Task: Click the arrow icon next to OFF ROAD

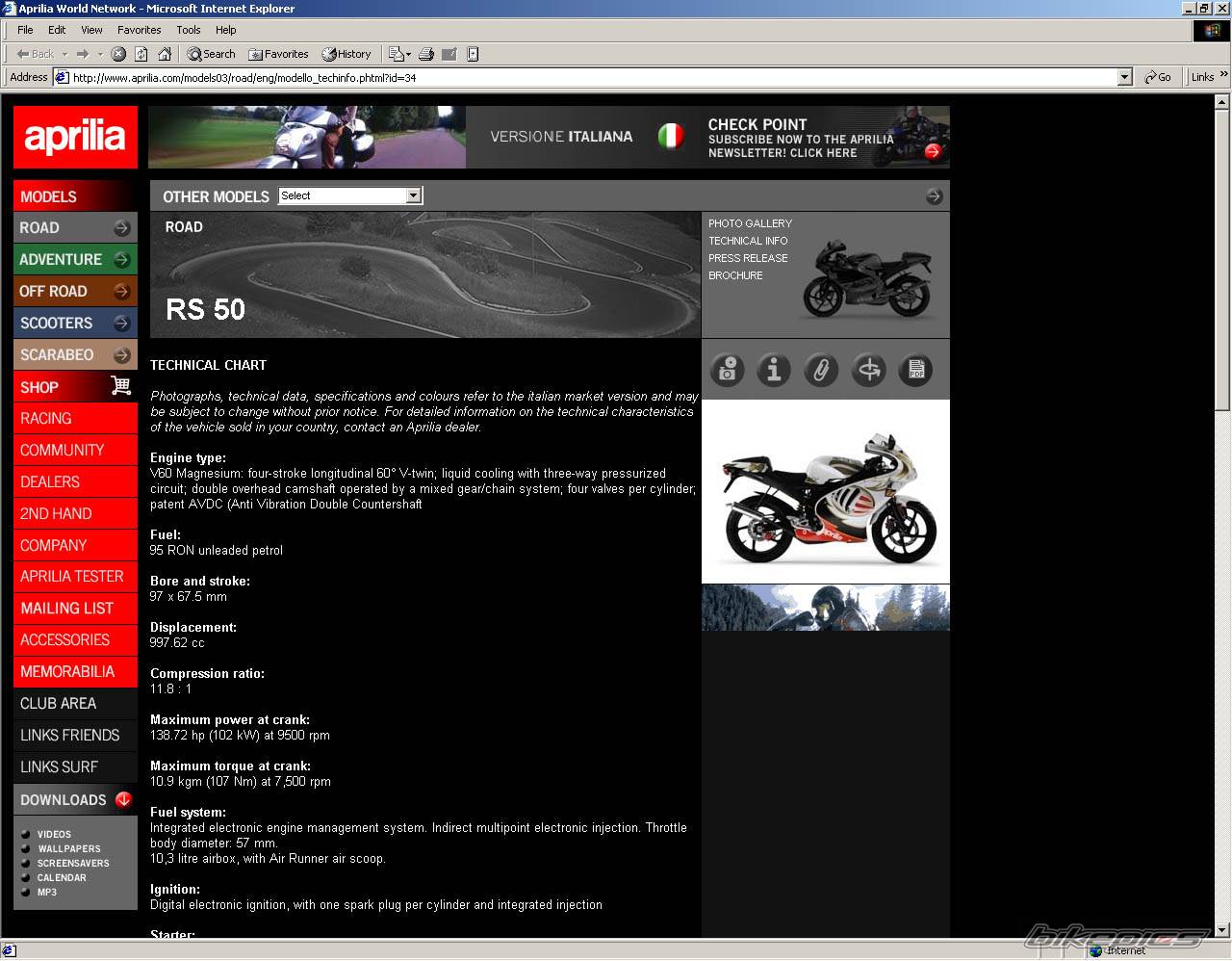Action: [122, 292]
